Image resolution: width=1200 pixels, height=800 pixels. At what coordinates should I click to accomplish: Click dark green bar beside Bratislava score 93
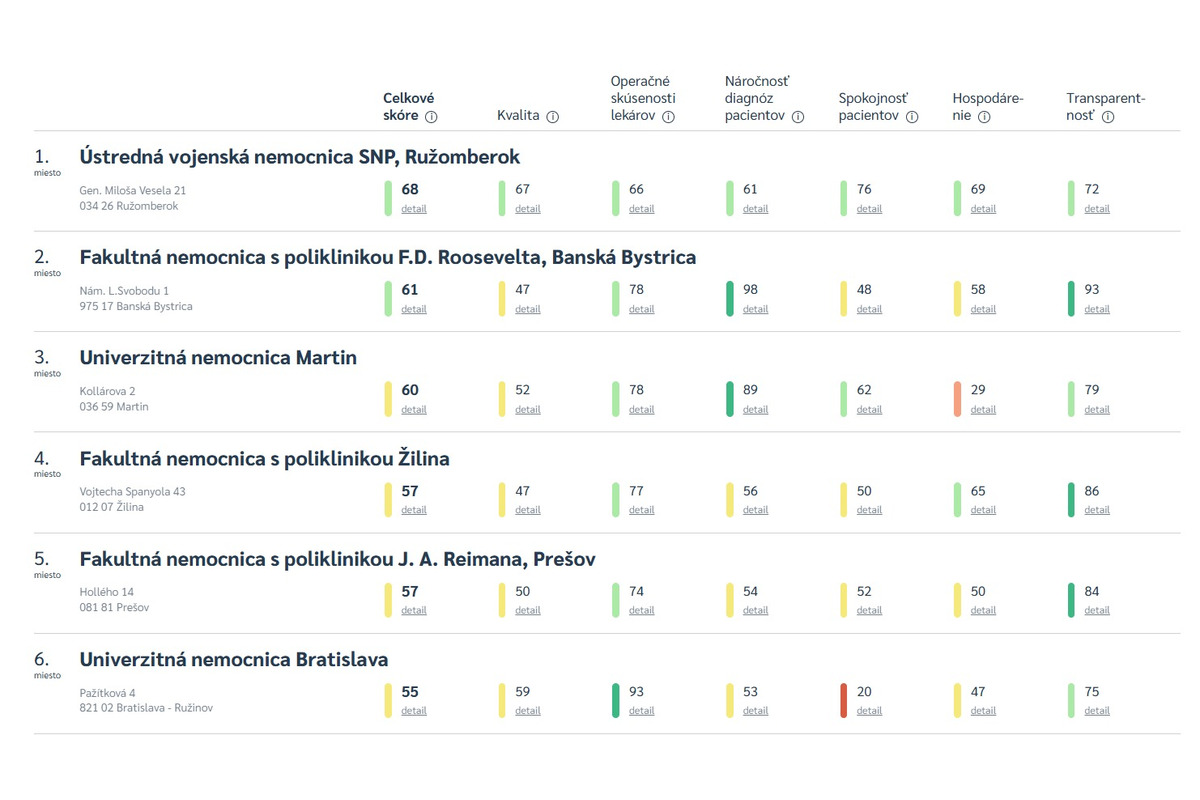click(x=616, y=700)
